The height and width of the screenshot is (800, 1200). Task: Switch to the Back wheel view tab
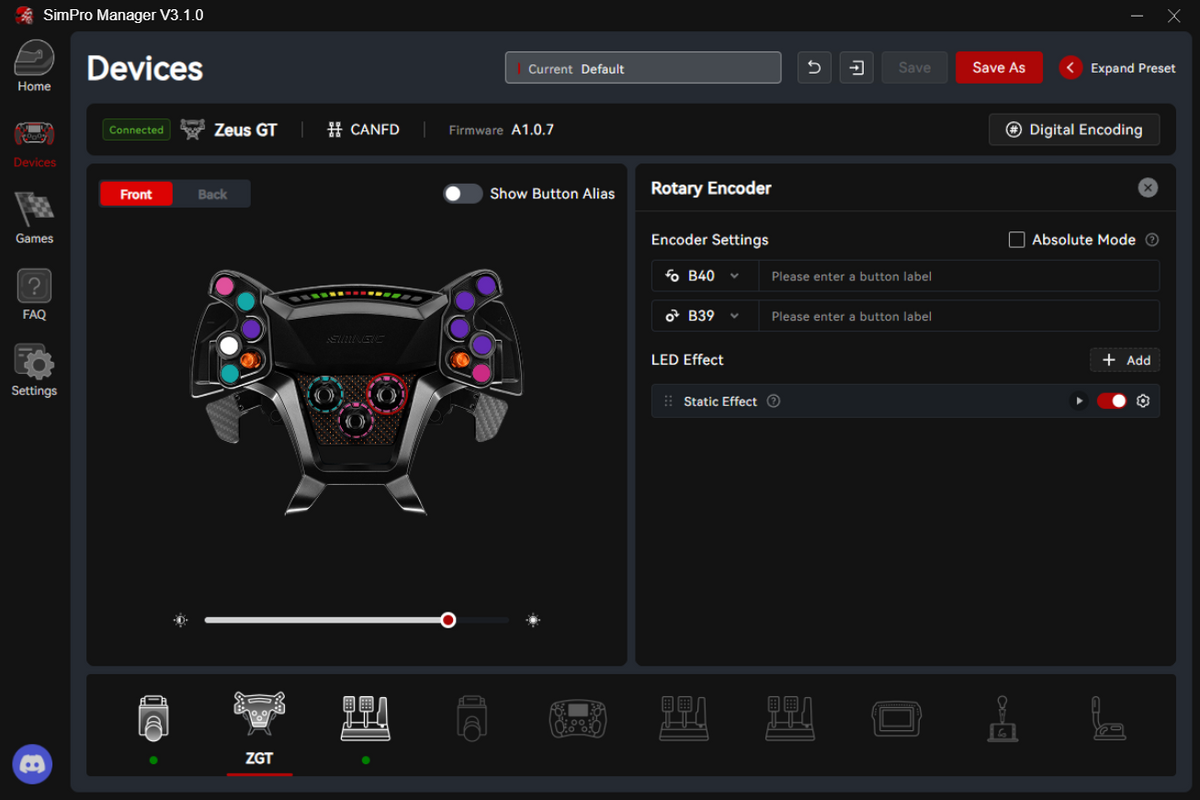click(212, 194)
